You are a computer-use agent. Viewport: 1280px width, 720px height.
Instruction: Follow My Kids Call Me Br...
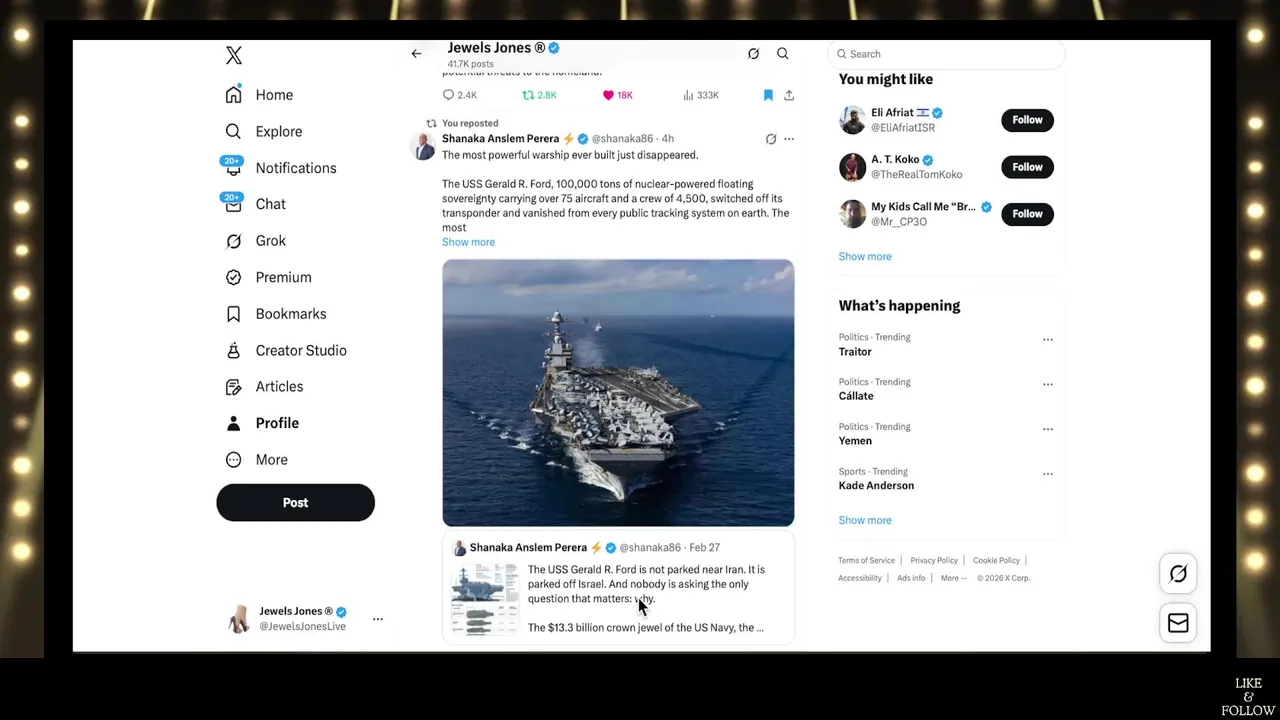[1027, 214]
